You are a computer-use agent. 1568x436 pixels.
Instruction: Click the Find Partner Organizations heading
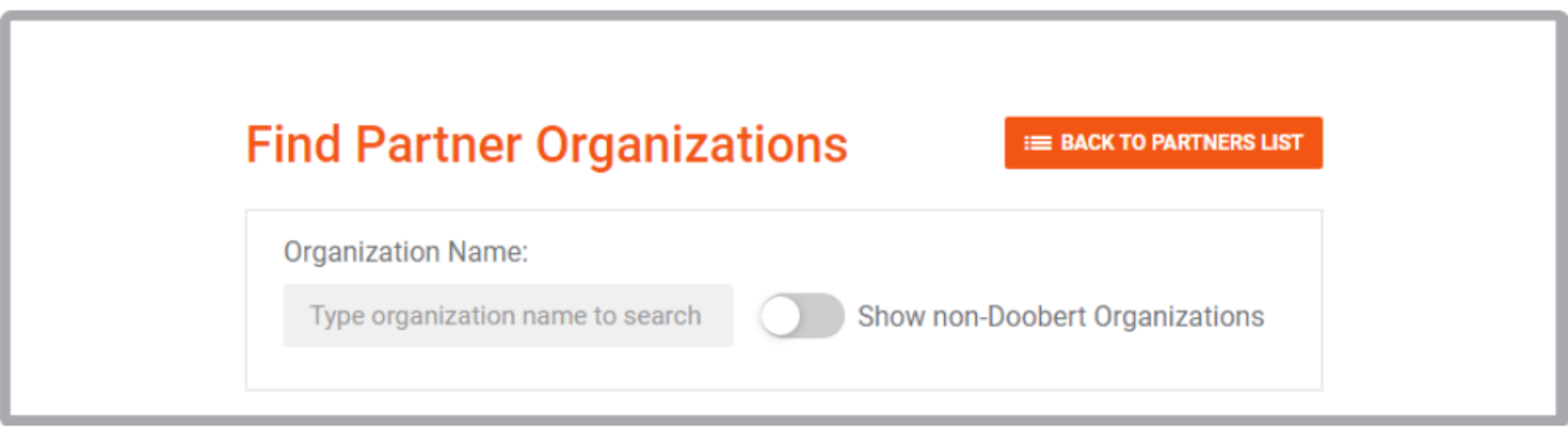tap(547, 145)
